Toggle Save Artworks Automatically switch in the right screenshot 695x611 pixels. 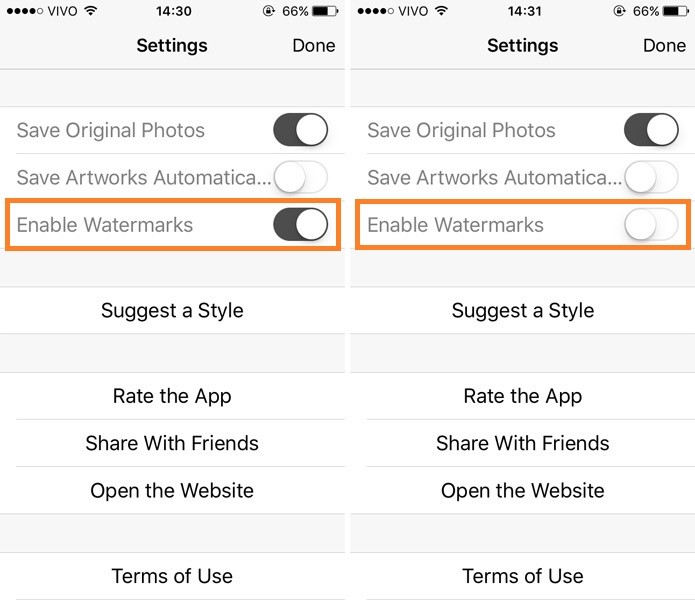pos(651,178)
